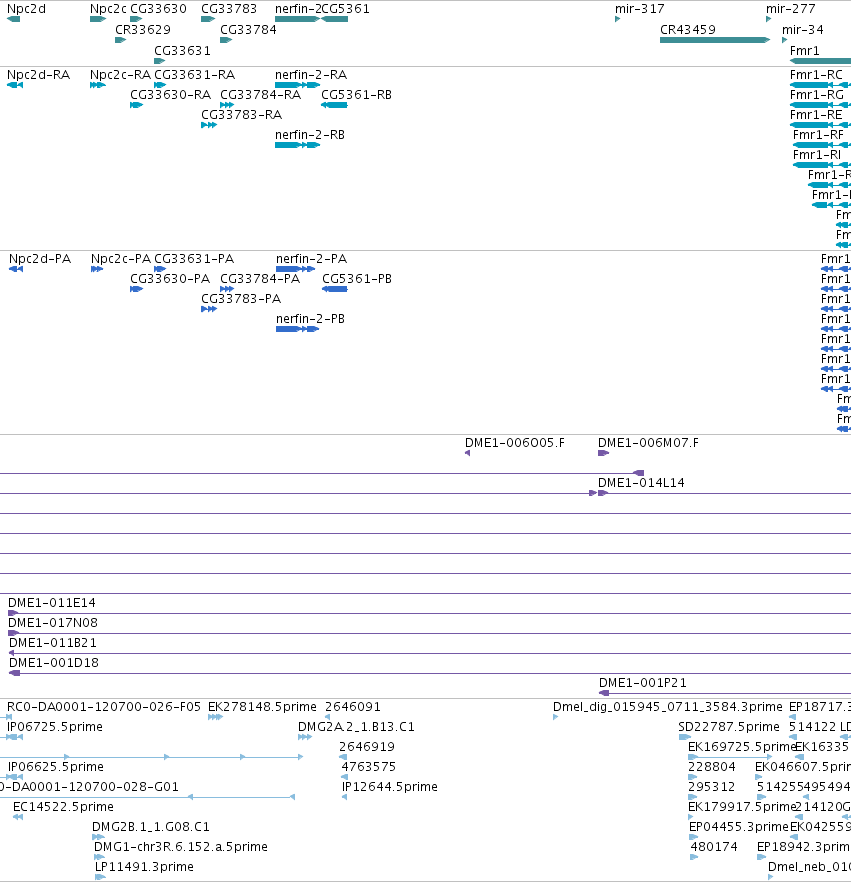Select the CR43459 gene bar

coord(715,40)
